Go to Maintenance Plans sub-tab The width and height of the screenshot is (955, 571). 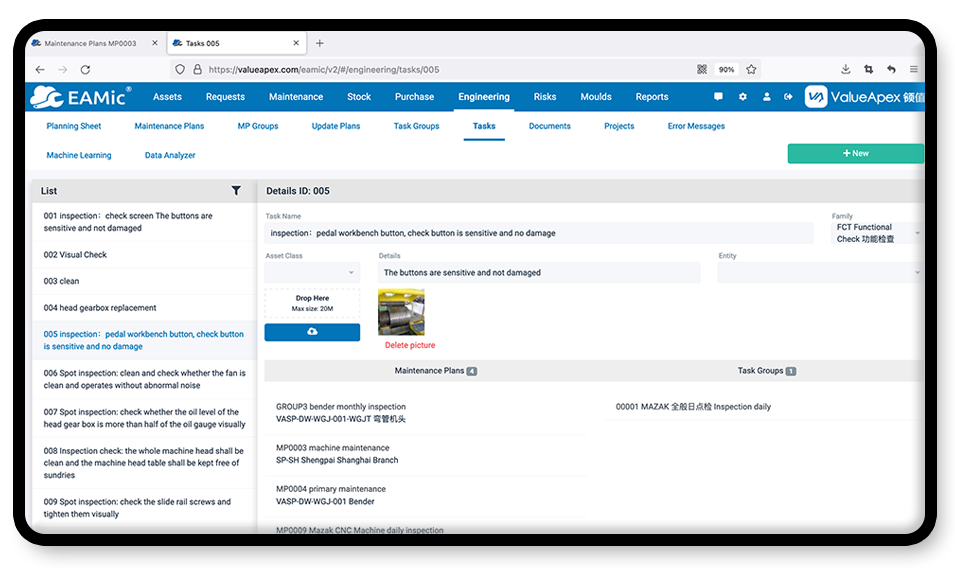pos(169,126)
